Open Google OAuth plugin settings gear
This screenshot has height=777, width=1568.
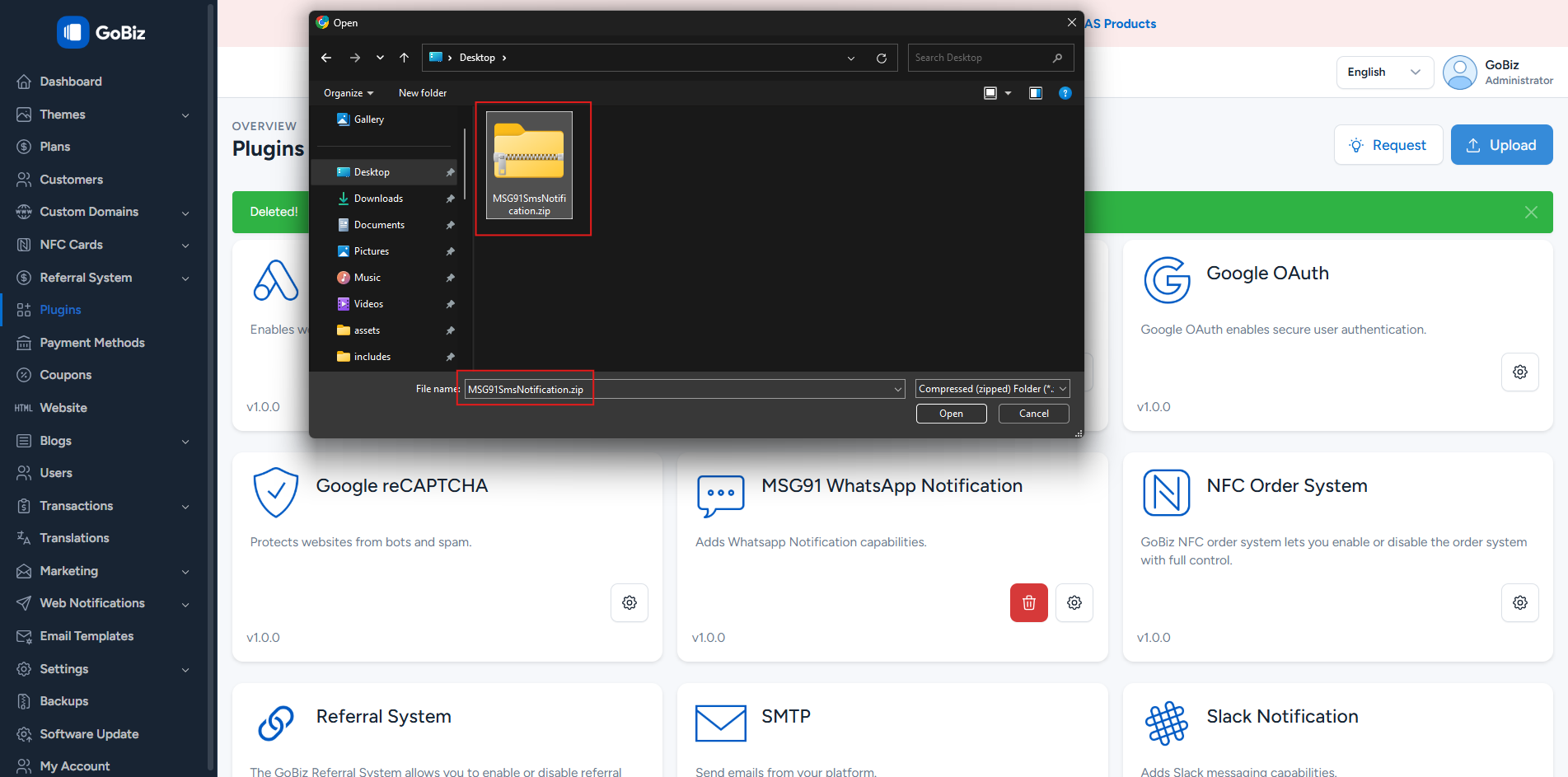1519,372
